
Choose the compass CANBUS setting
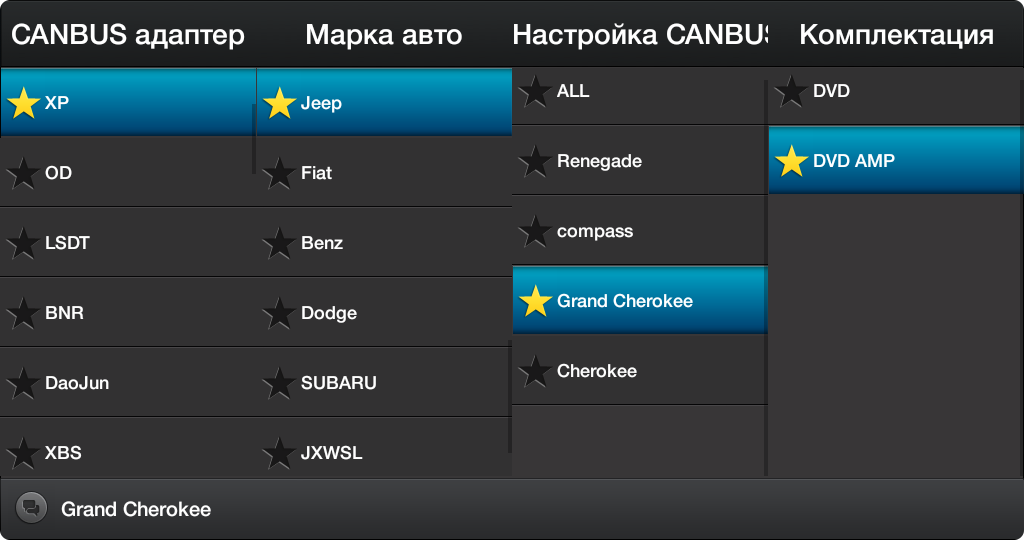640,230
